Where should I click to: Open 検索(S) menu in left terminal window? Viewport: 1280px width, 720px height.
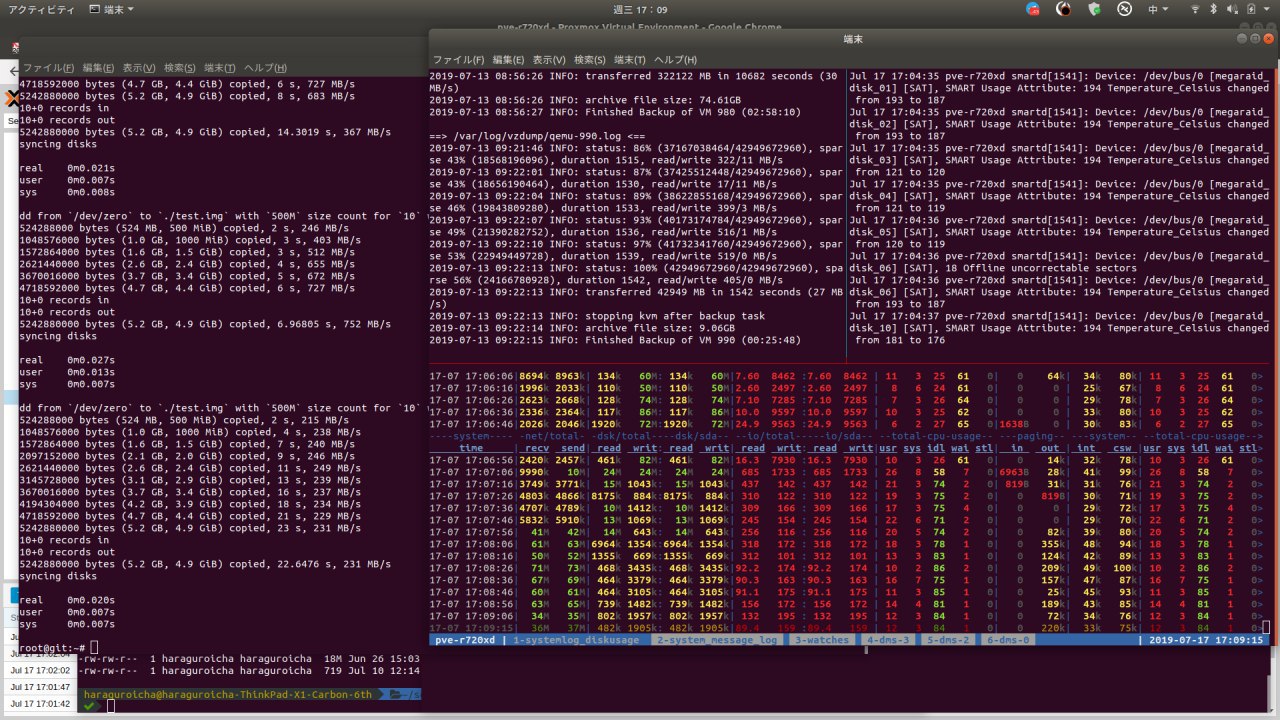[181, 68]
